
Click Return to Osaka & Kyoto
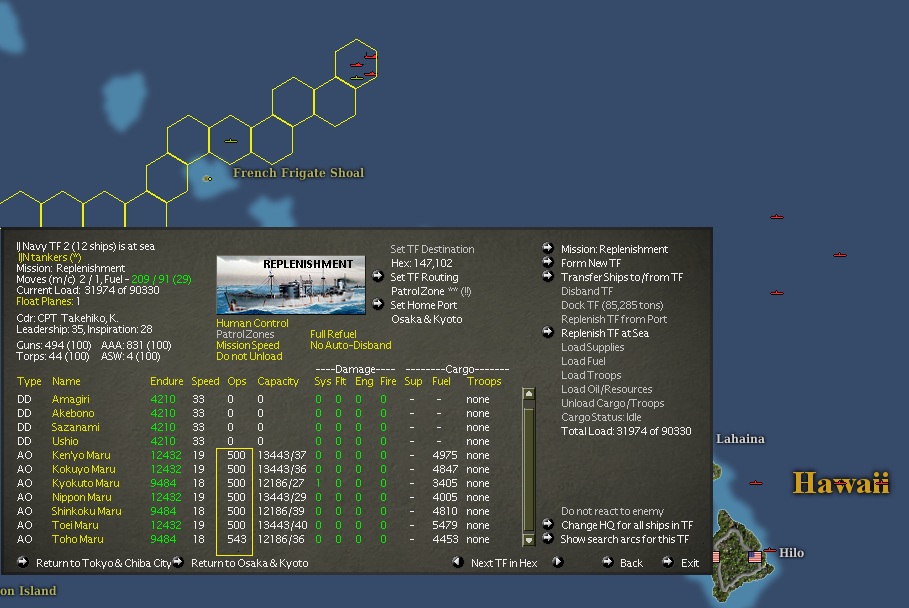tap(250, 563)
